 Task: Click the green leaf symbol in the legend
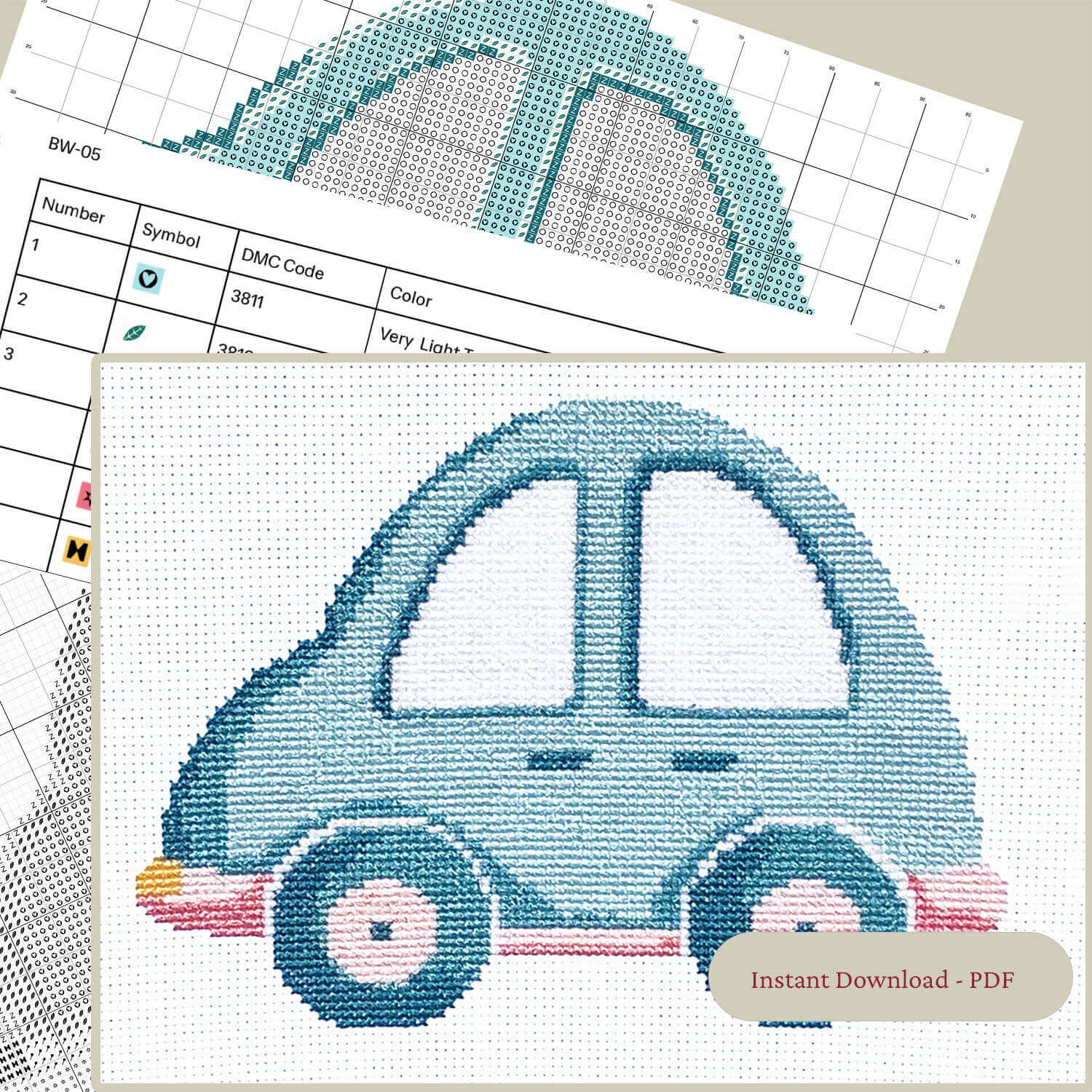pyautogui.click(x=134, y=333)
